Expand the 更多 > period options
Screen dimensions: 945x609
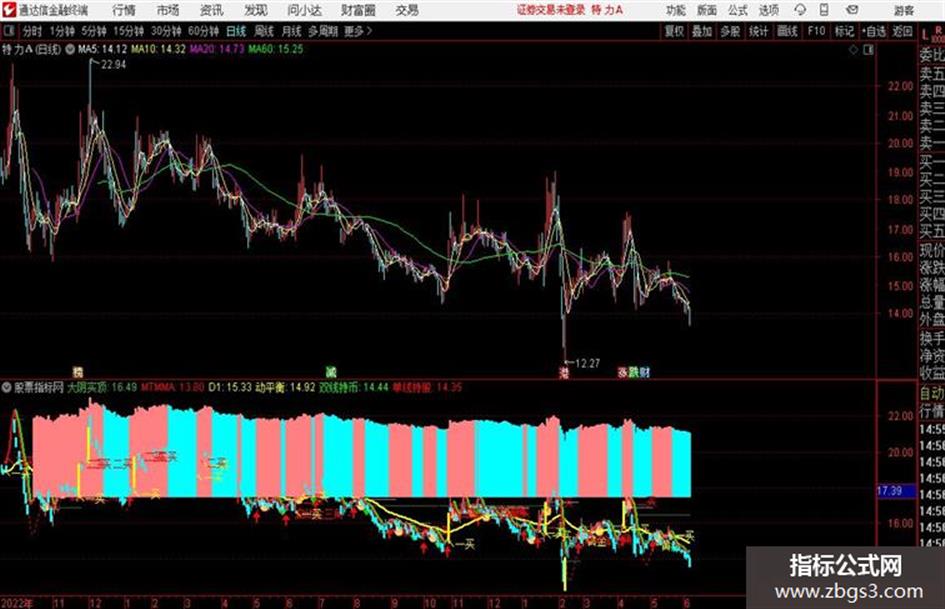358,31
